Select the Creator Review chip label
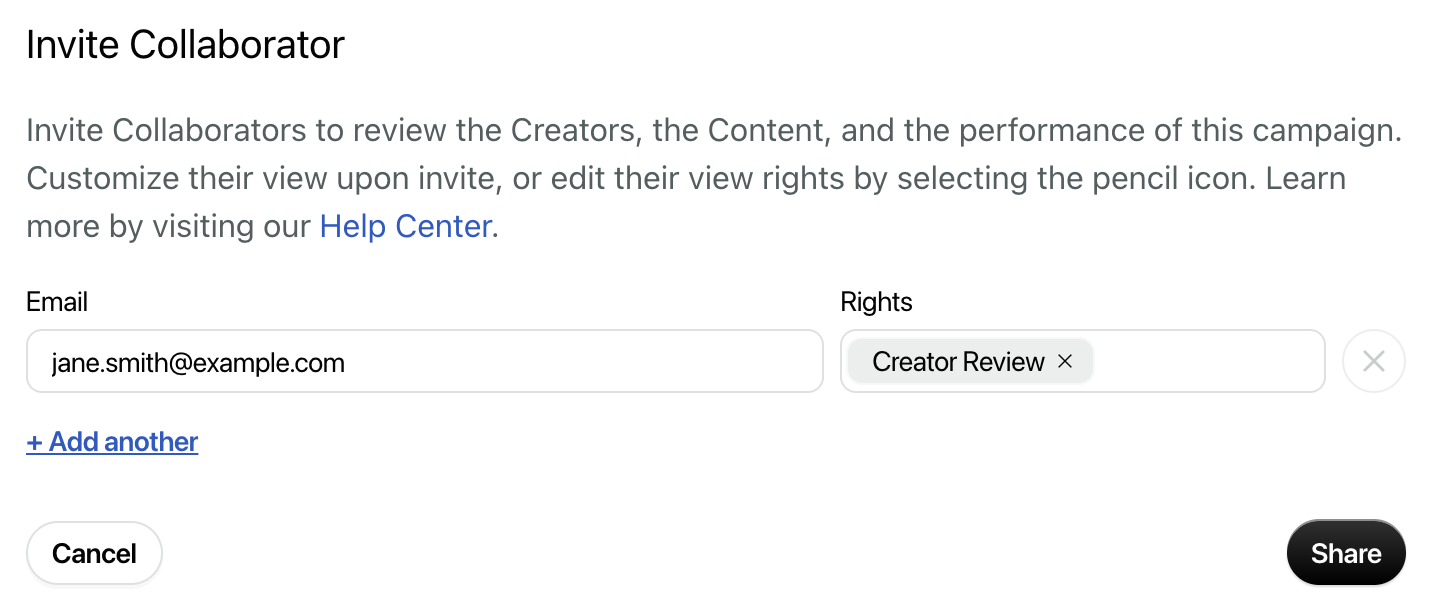The height and width of the screenshot is (616, 1434). coord(958,362)
